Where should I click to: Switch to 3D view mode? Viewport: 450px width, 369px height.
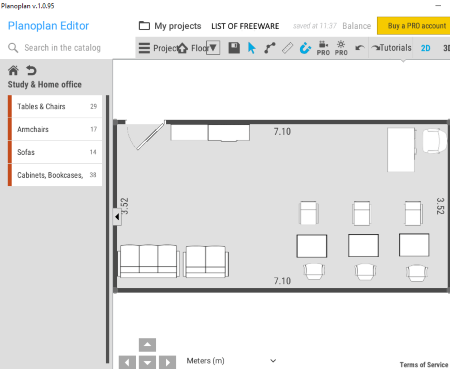446,48
